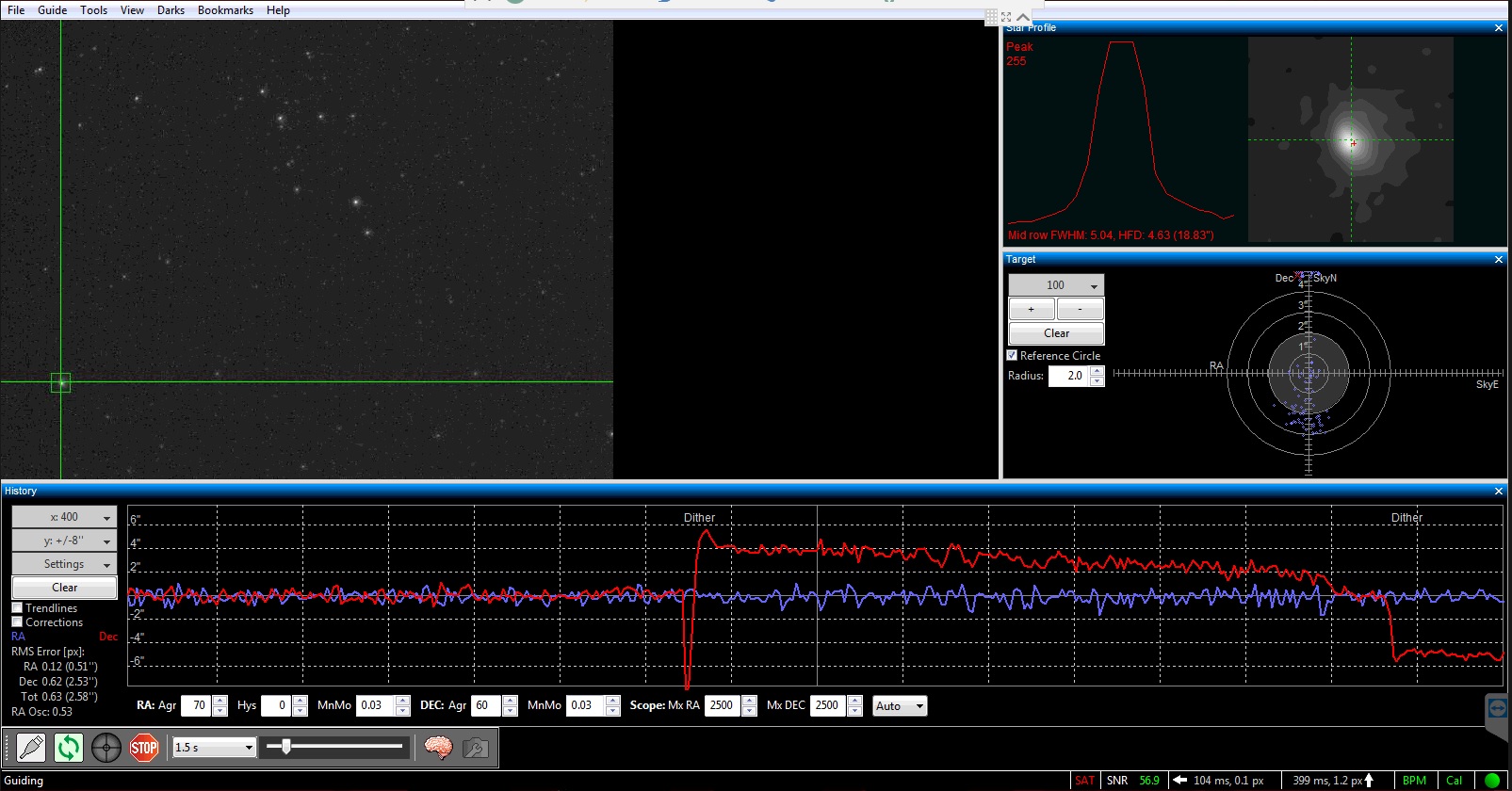This screenshot has height=791, width=1512.
Task: Open the History Settings dropdown
Action: click(x=64, y=564)
